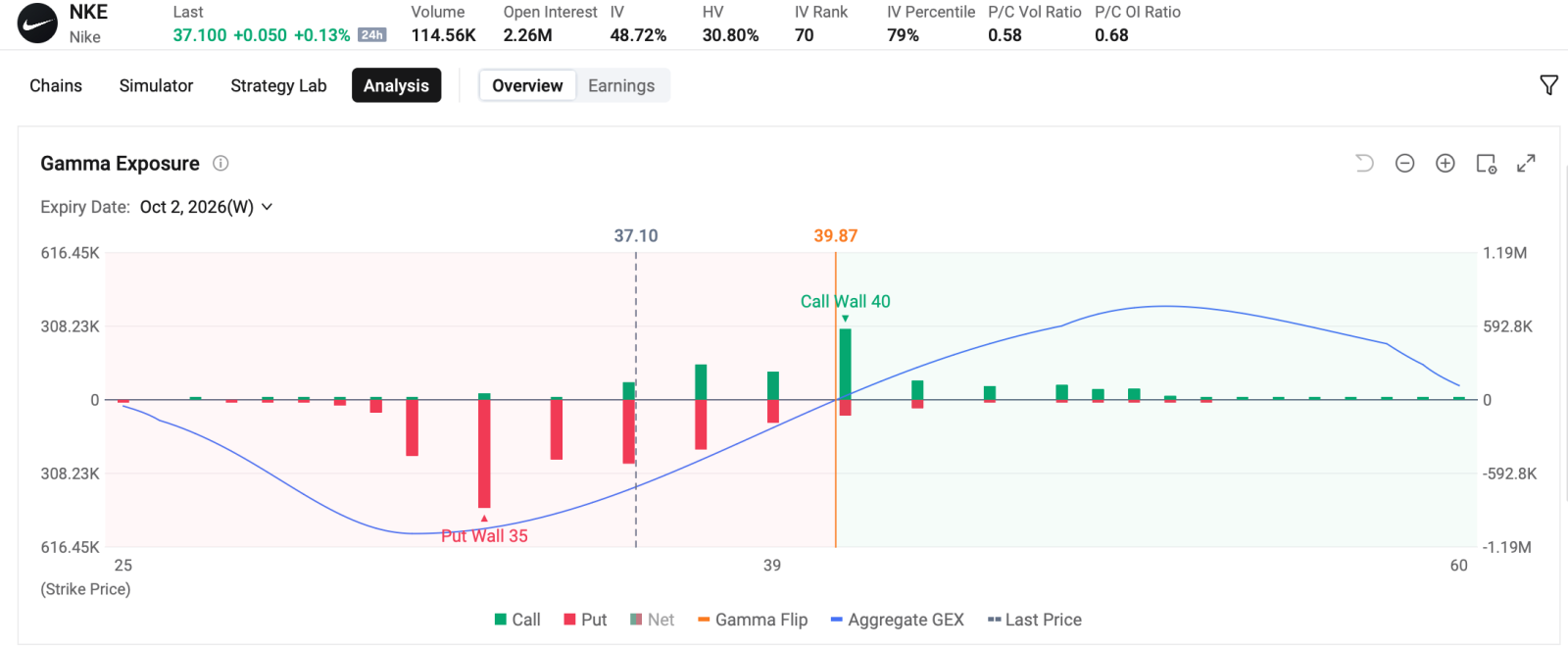This screenshot has width=1568, height=648.
Task: Select the Overview sub-tab
Action: [527, 85]
